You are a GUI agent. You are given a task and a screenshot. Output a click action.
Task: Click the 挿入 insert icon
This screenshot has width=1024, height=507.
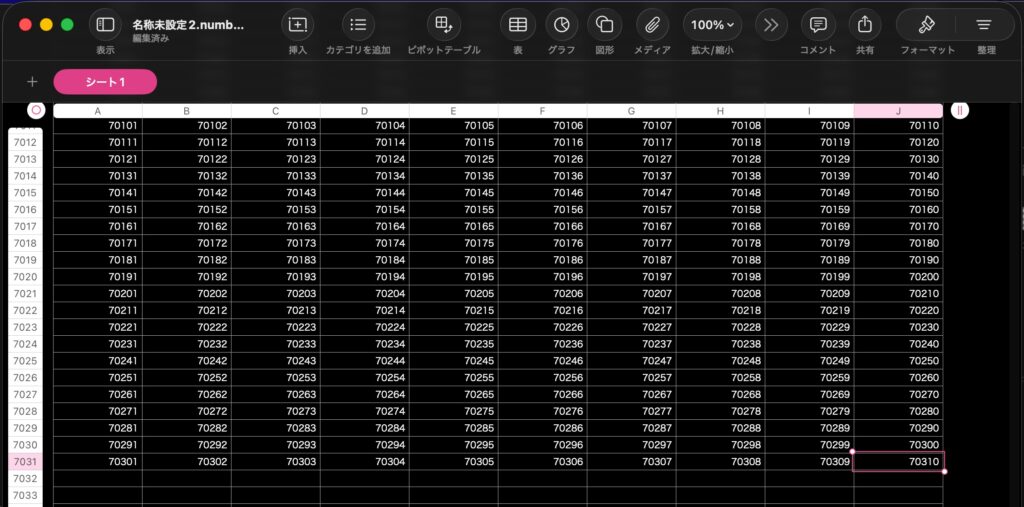pyautogui.click(x=297, y=25)
